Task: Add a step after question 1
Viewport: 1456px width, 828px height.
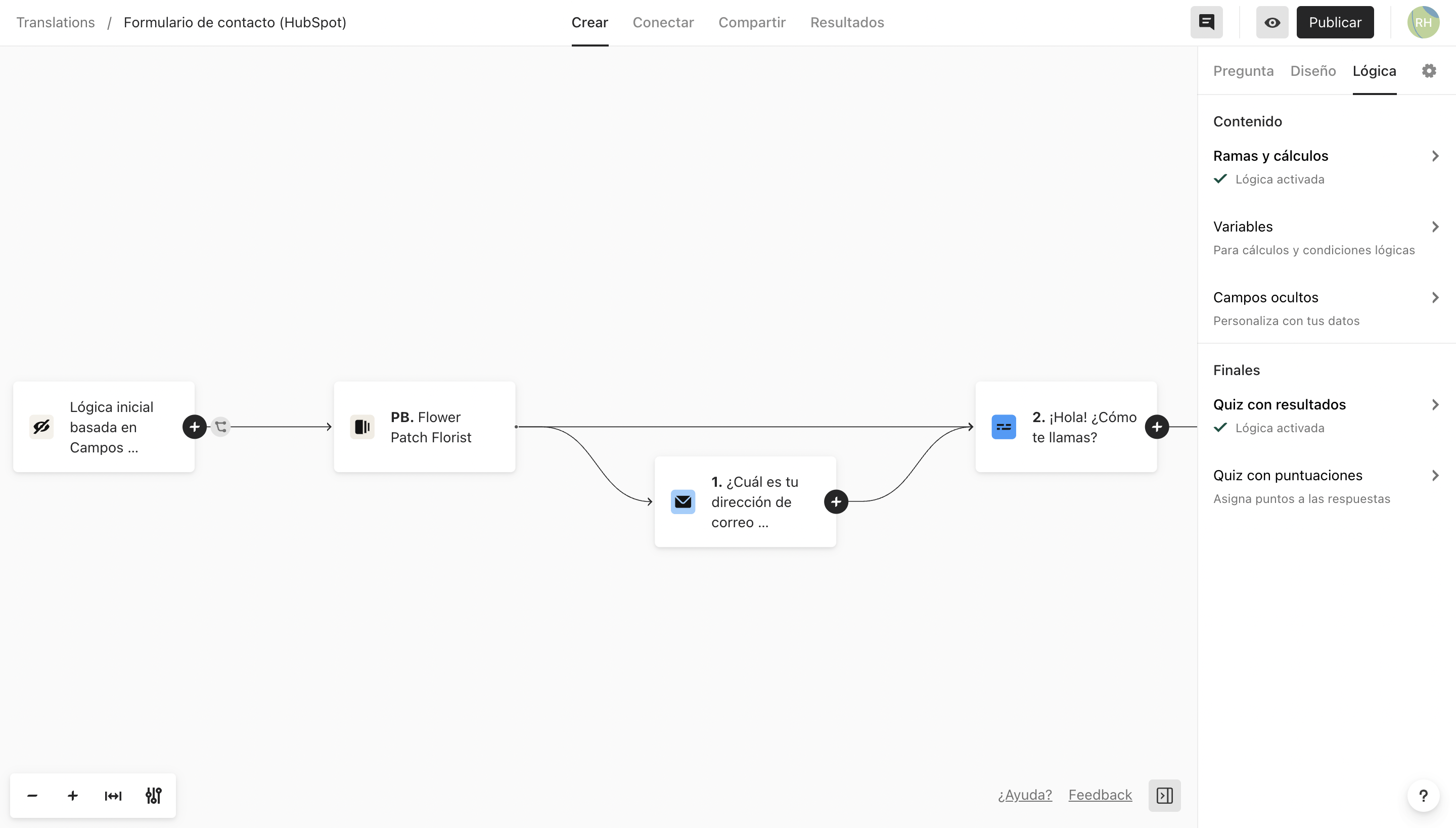Action: [x=836, y=501]
